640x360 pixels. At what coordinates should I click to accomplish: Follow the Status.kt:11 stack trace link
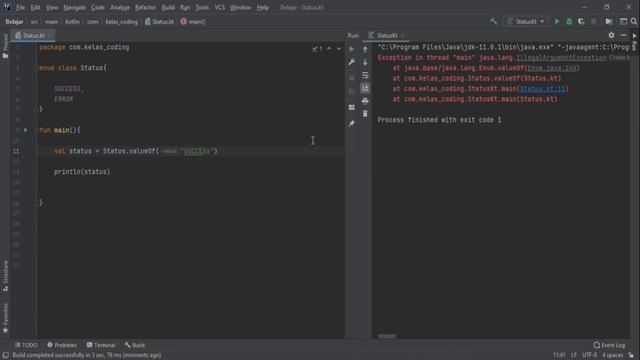(x=542, y=89)
